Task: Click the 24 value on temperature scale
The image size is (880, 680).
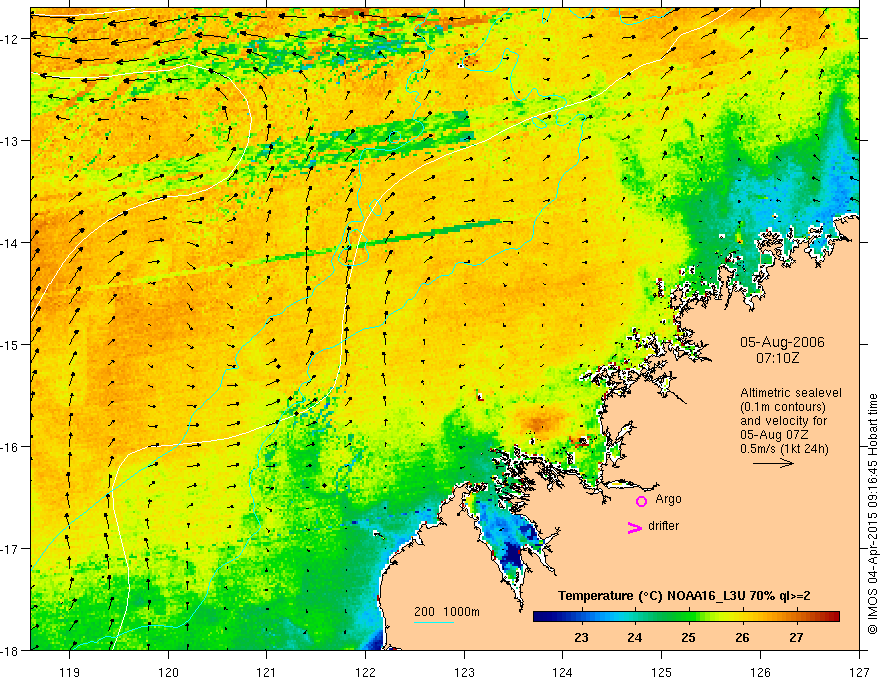Action: [x=635, y=637]
